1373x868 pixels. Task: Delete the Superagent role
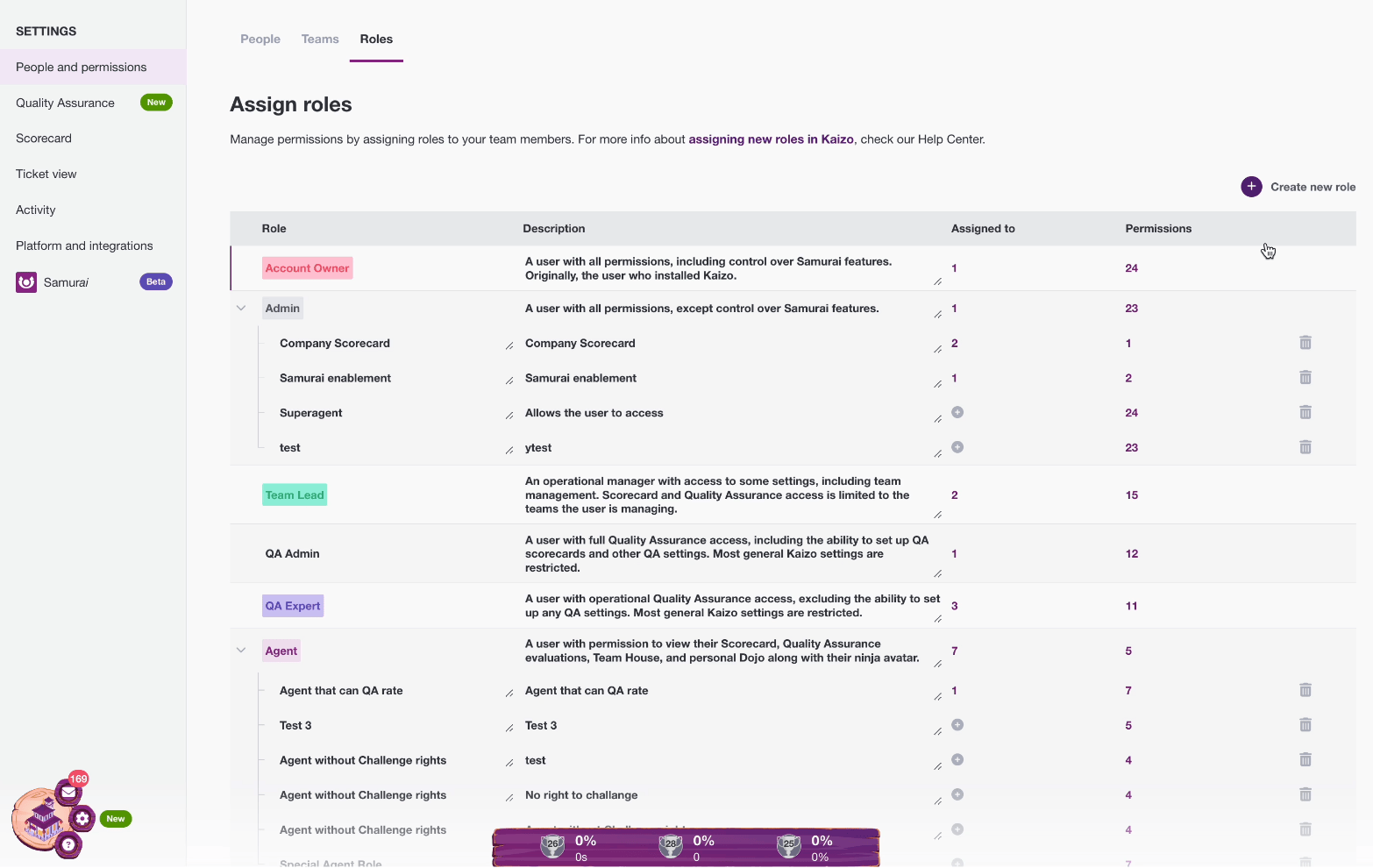[1305, 412]
